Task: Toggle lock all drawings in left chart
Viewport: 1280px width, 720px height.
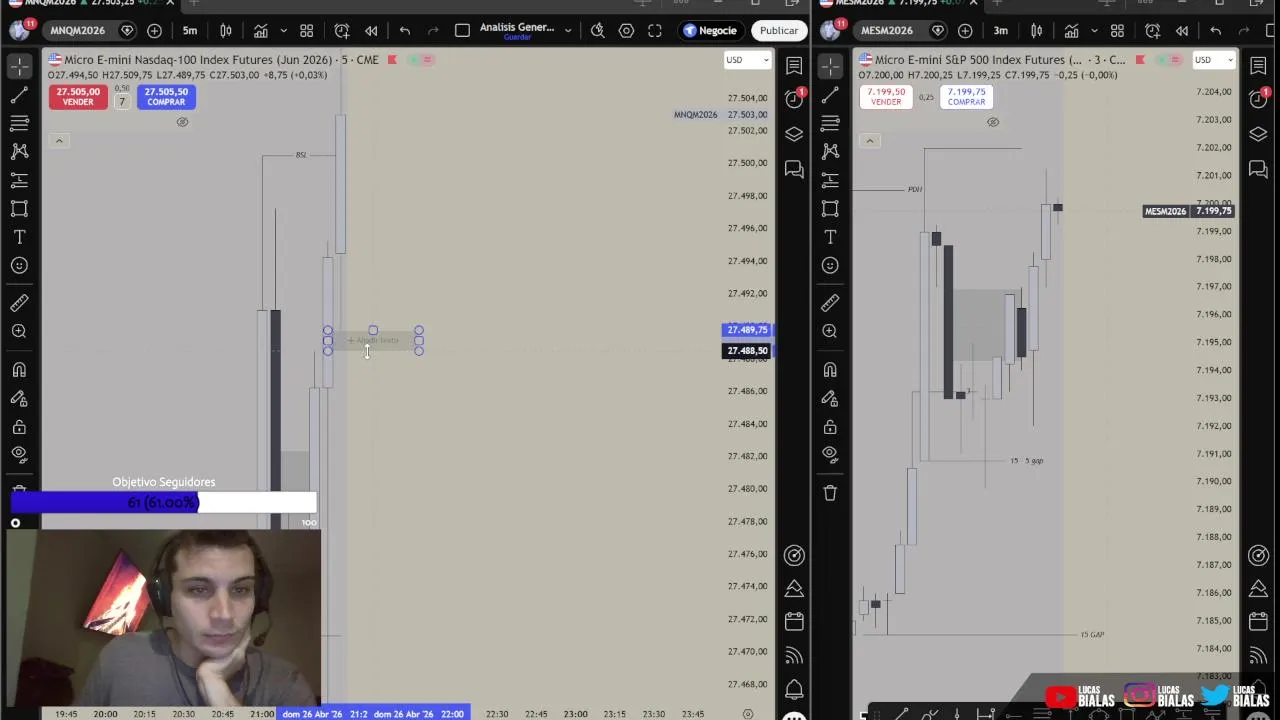Action: [x=19, y=427]
